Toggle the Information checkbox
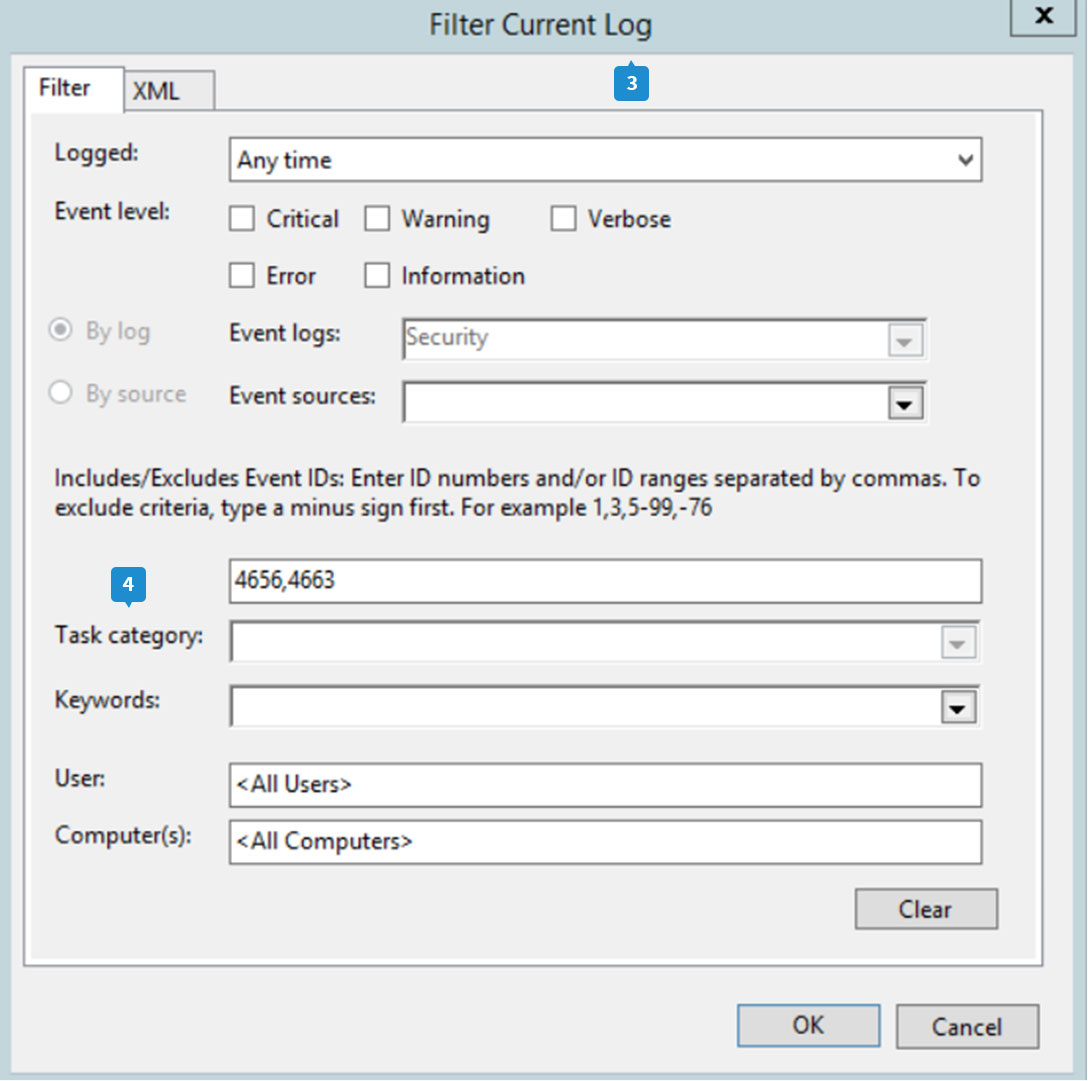 pos(377,275)
